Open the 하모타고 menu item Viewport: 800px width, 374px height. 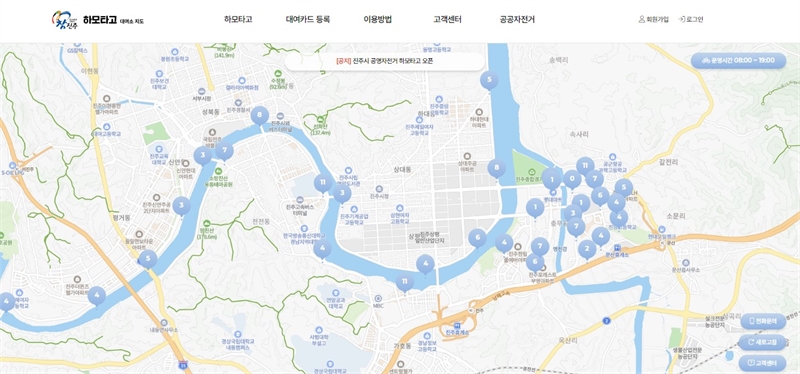click(238, 19)
